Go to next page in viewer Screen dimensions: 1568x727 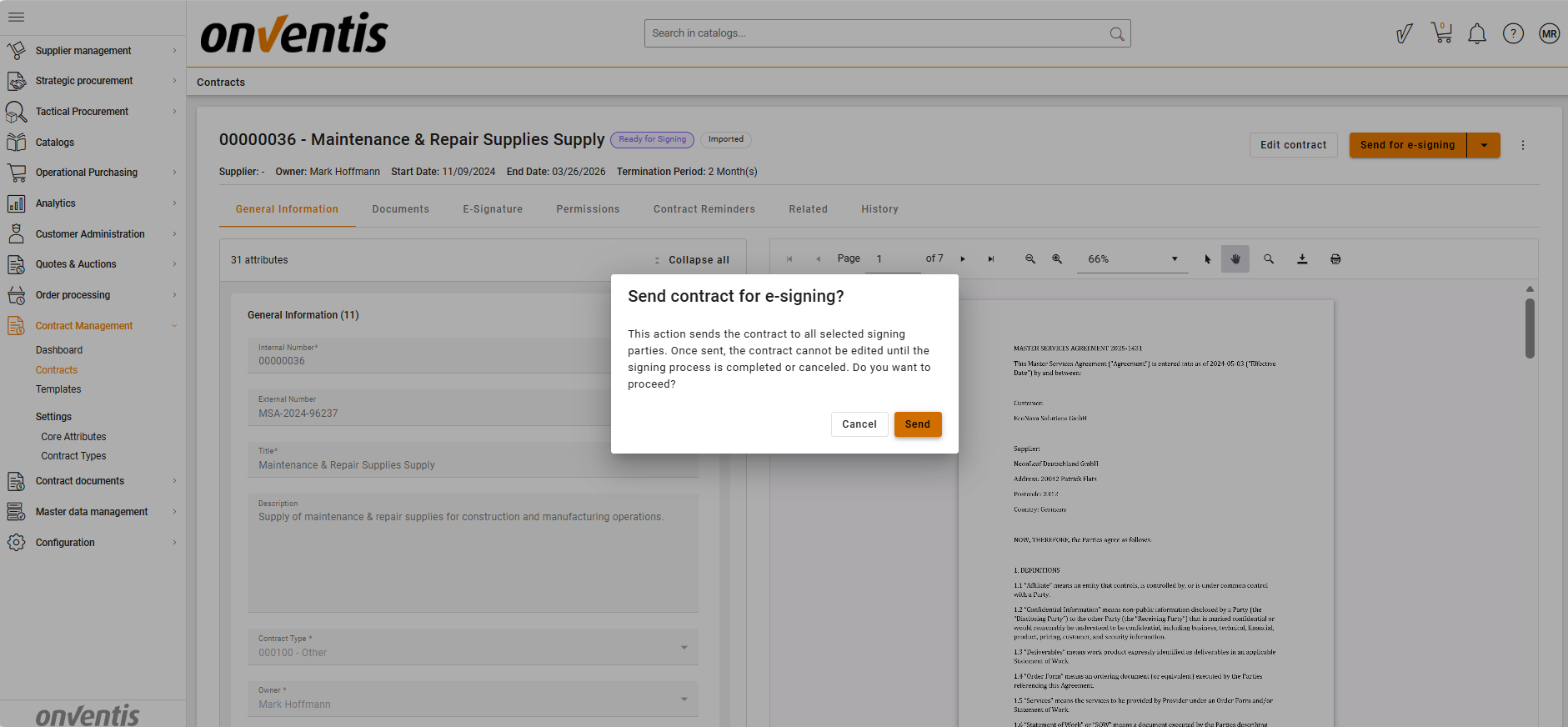point(963,259)
